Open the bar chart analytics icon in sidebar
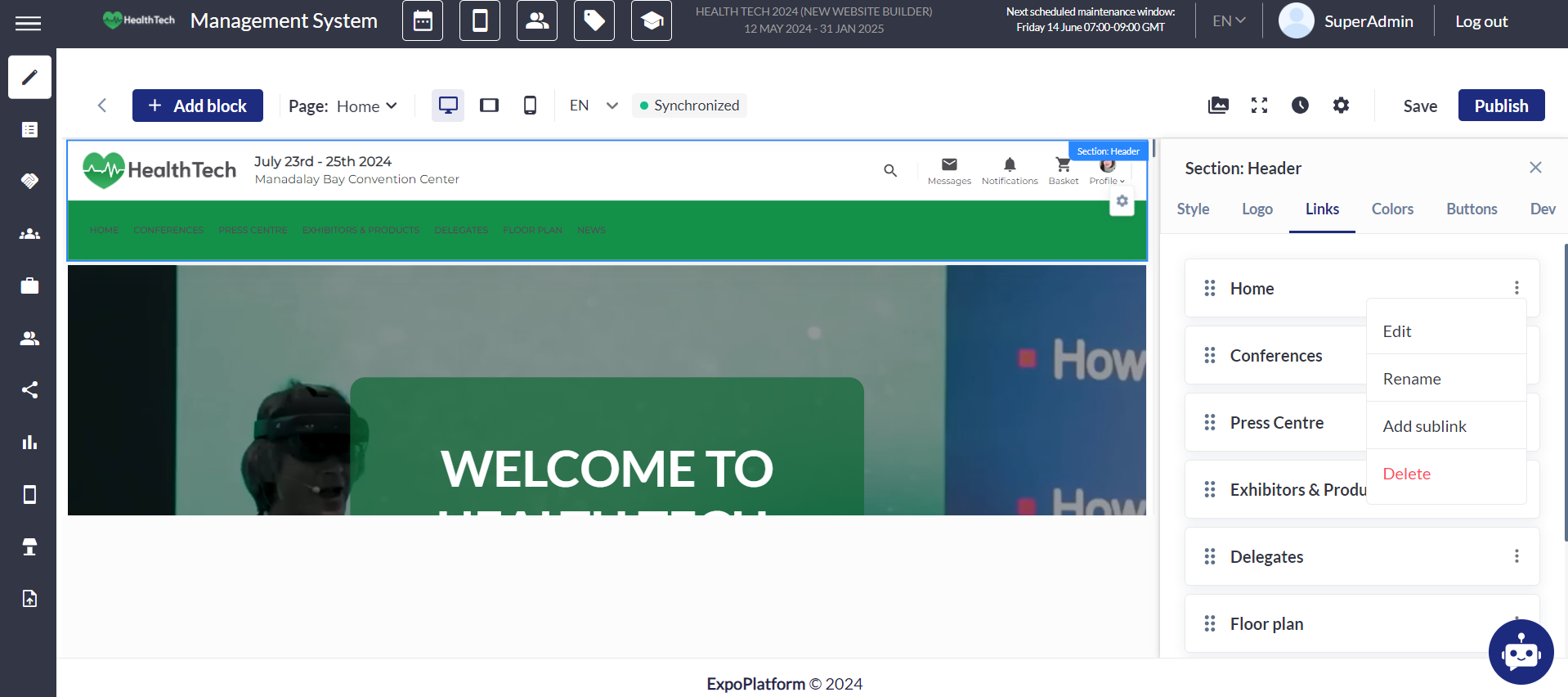The image size is (1568, 697). coord(29,443)
